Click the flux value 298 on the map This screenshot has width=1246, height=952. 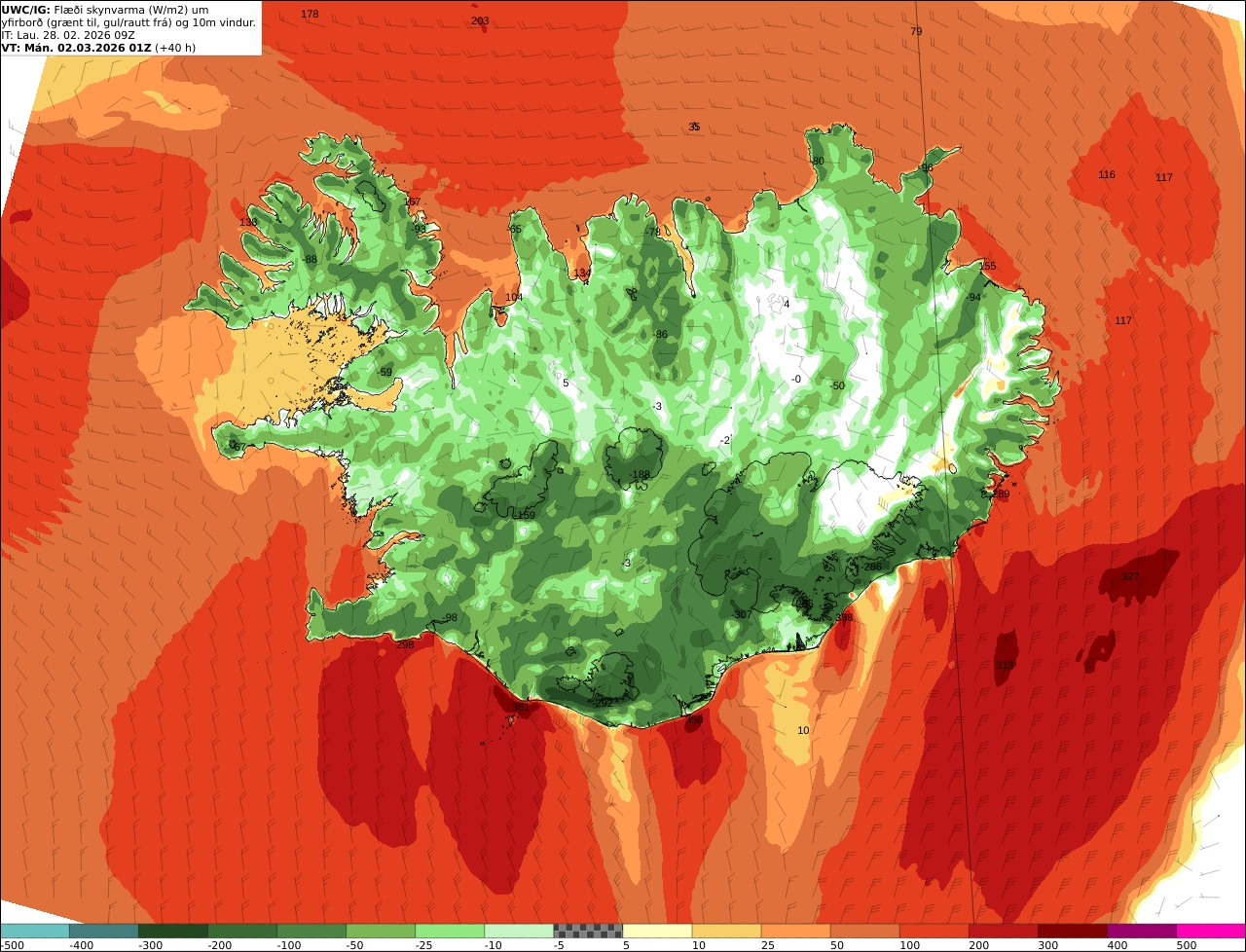coord(405,643)
